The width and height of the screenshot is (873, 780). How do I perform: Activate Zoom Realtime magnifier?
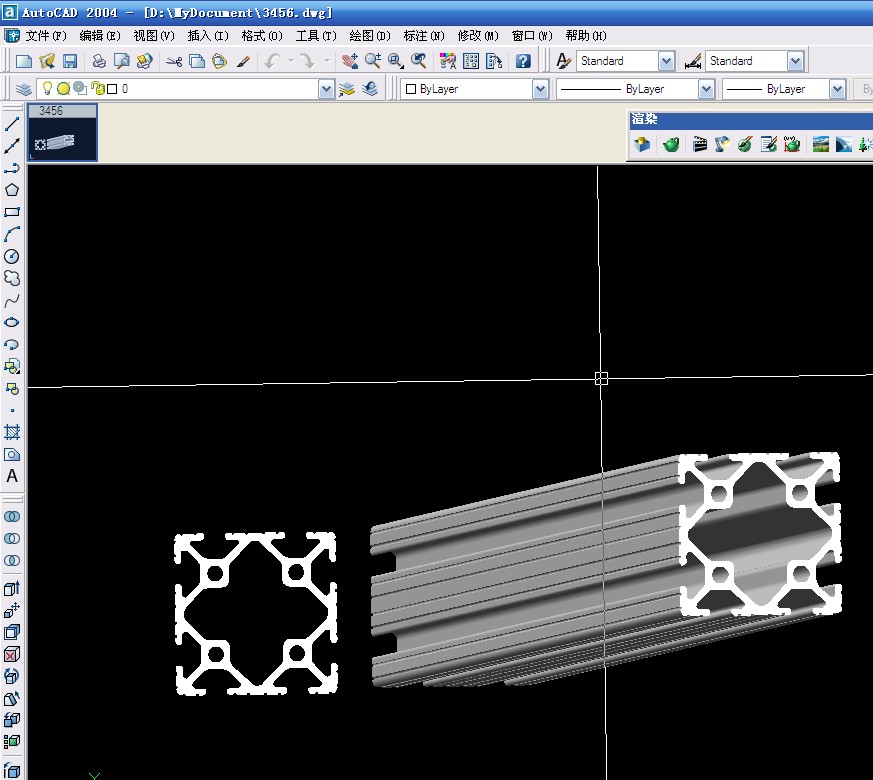[x=373, y=61]
